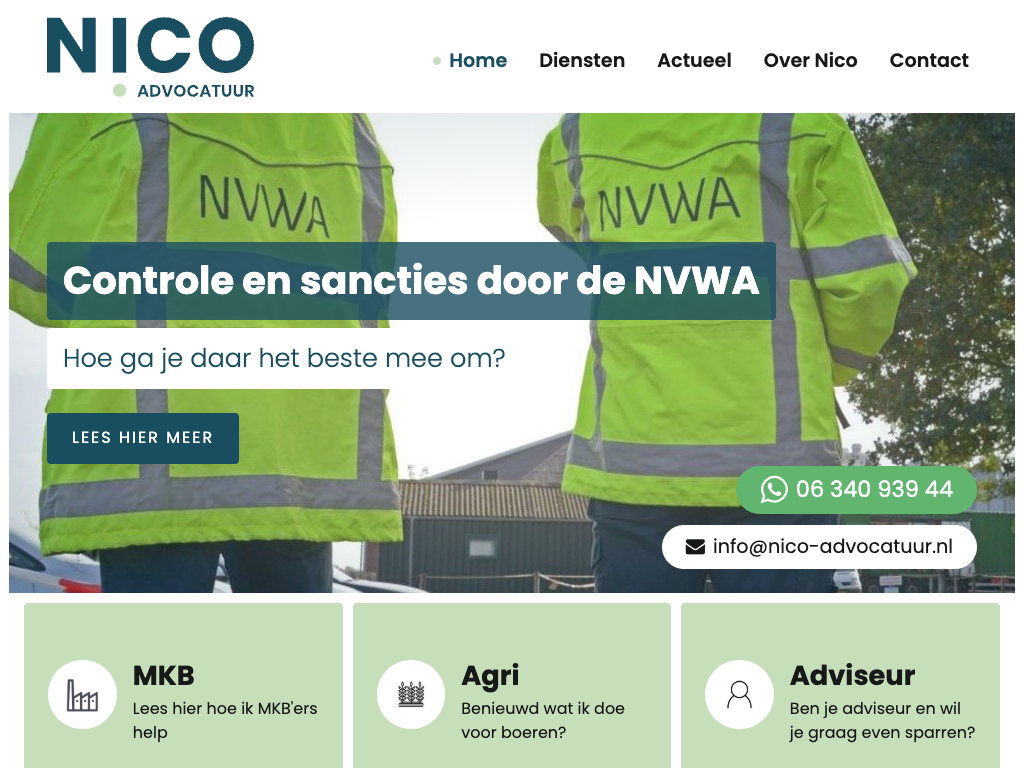Image resolution: width=1024 pixels, height=768 pixels.
Task: Select the MKB factory icon
Action: tap(82, 694)
